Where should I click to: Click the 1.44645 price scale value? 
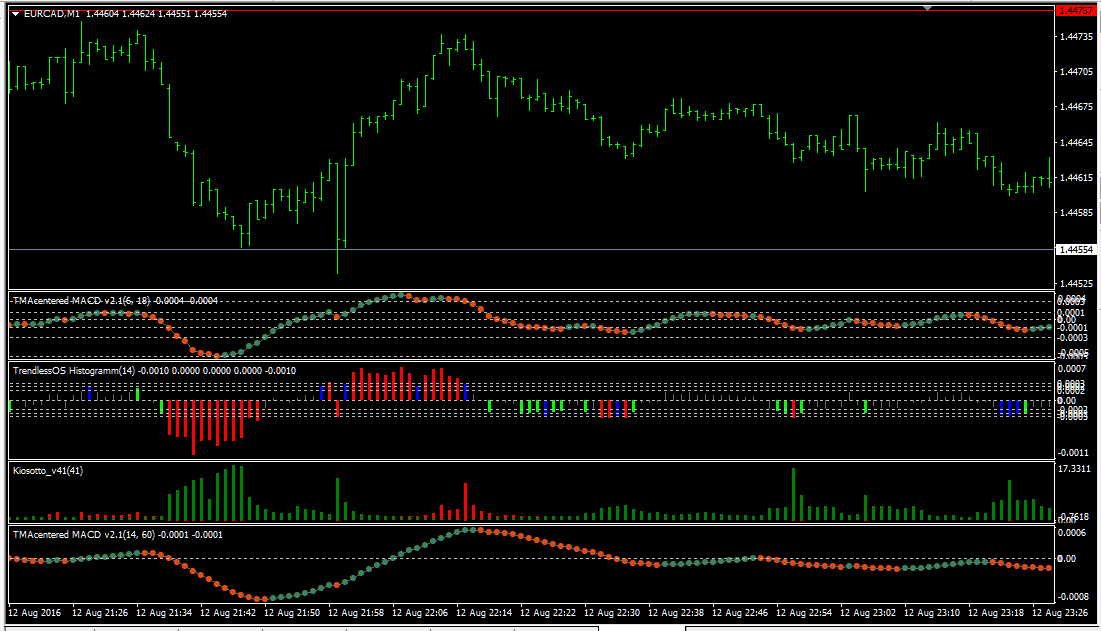(1076, 142)
